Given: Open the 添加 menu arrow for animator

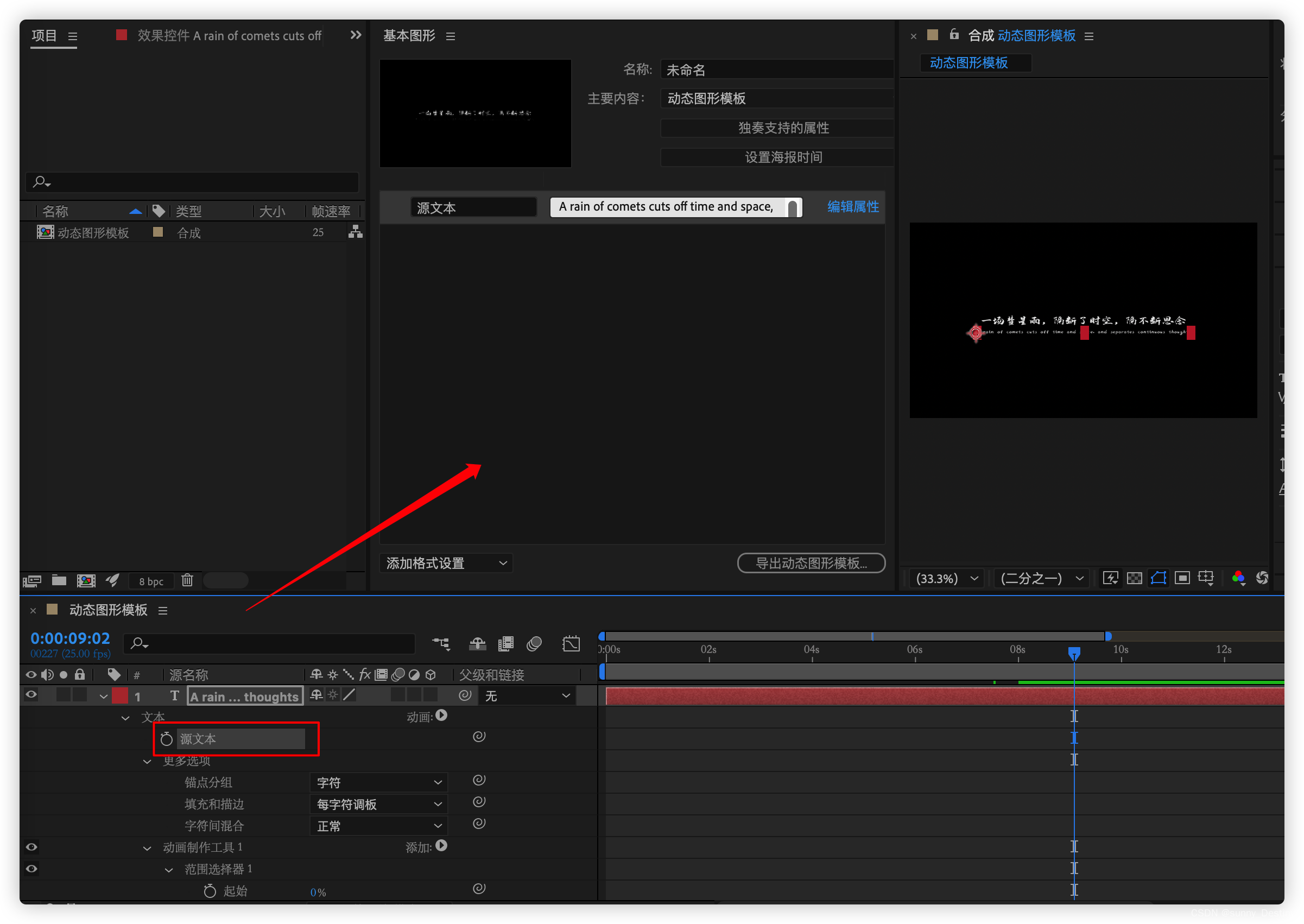Looking at the screenshot, I should [x=441, y=846].
